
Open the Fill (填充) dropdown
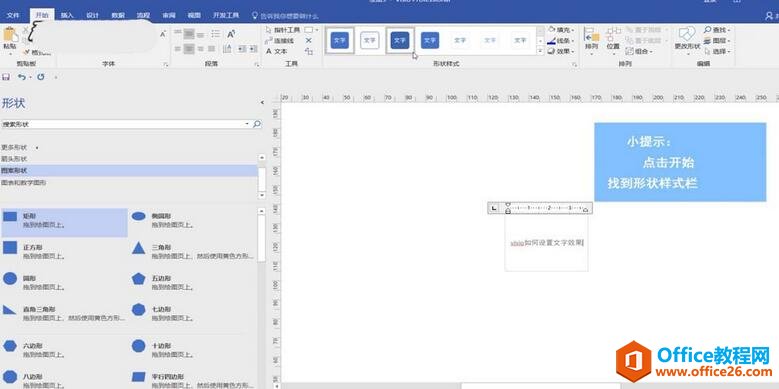tap(561, 30)
